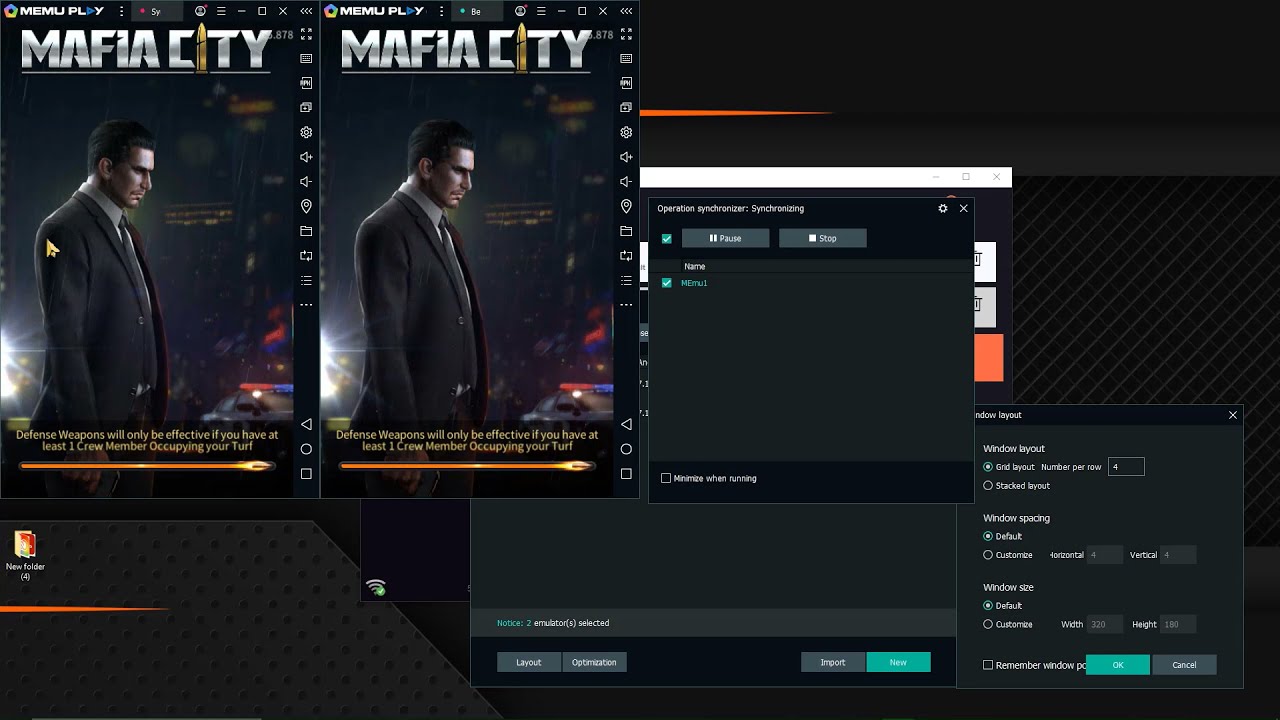Enter fullscreen in the Sy emulator window

(x=306, y=34)
